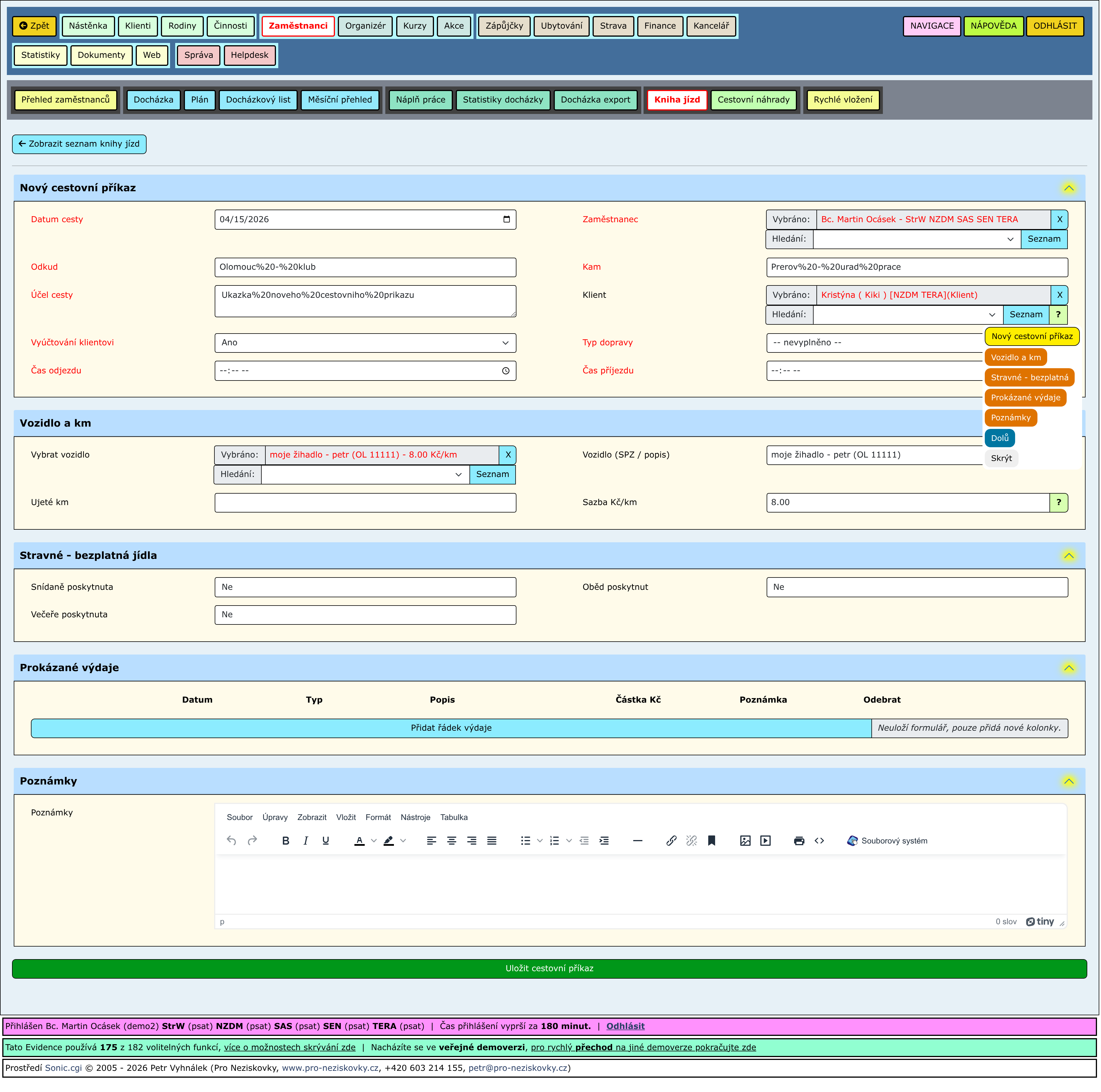This screenshot has height=1092, width=1101.
Task: Collapse the Poznámky section
Action: pyautogui.click(x=1069, y=781)
